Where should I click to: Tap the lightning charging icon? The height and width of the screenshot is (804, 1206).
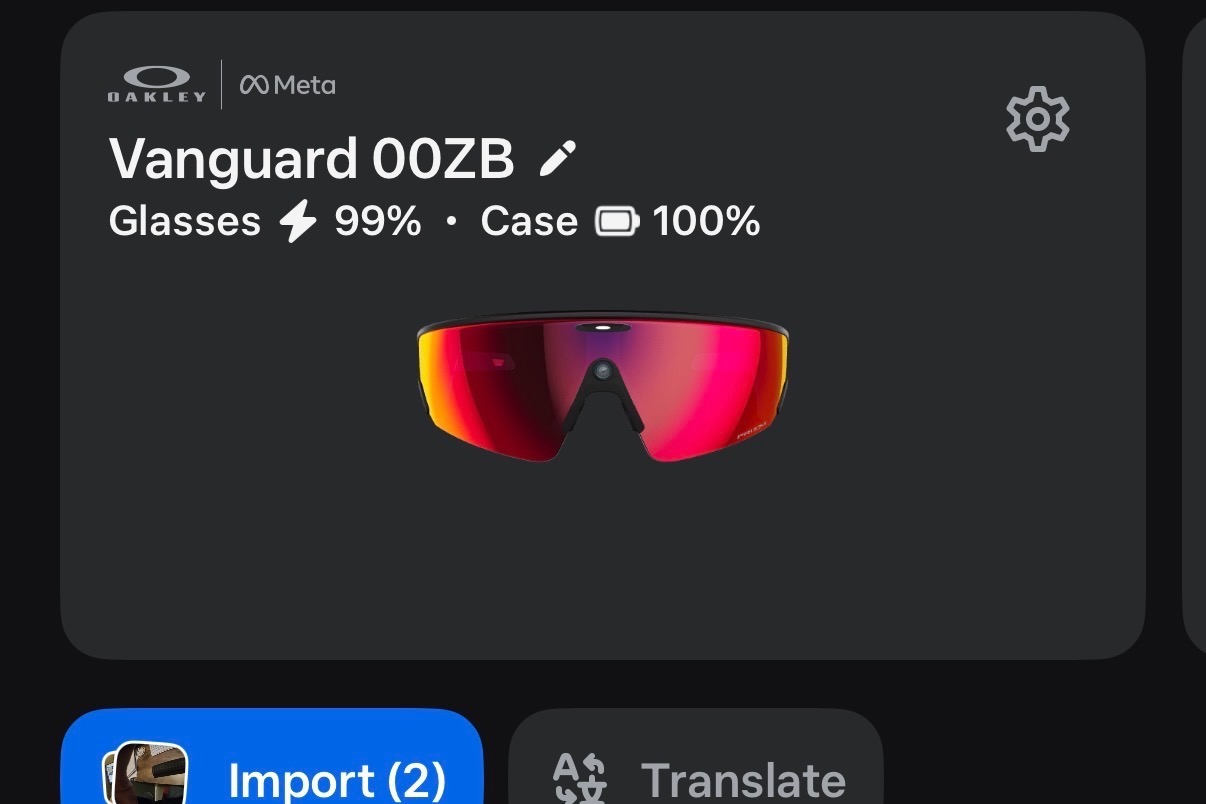click(x=298, y=221)
